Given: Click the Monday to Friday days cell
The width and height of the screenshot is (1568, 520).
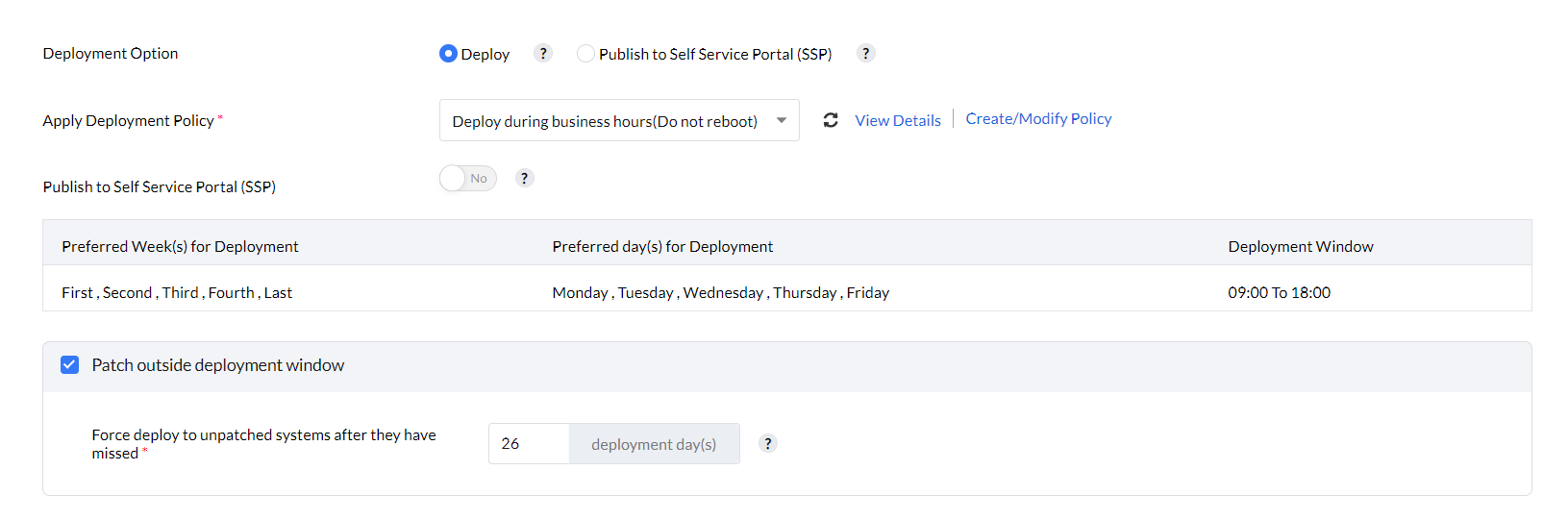Looking at the screenshot, I should [x=720, y=293].
